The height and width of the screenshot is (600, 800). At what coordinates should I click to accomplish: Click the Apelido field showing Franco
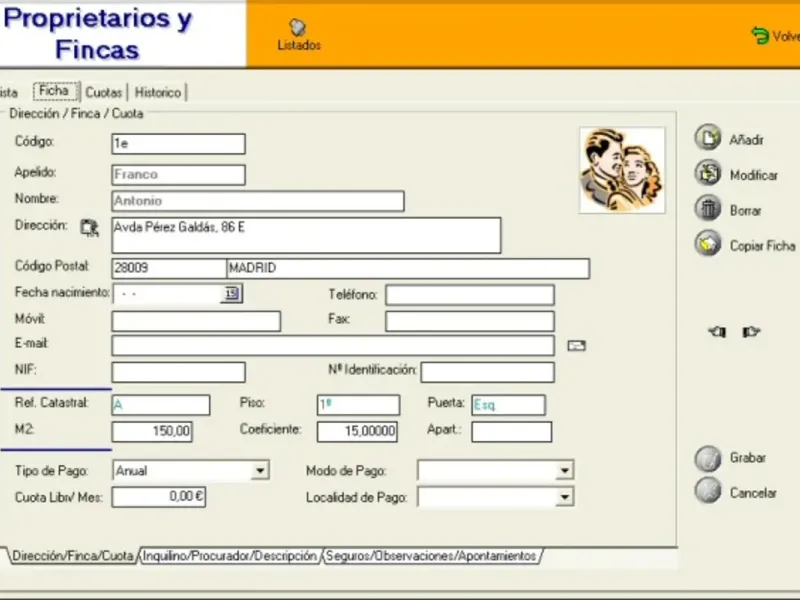(x=179, y=174)
